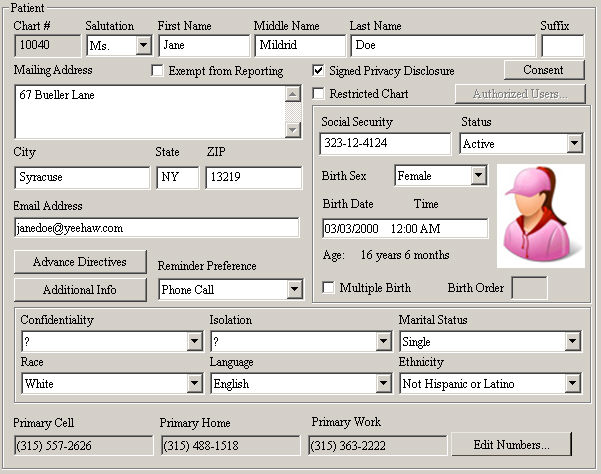Expand the Race dropdown list

194,384
